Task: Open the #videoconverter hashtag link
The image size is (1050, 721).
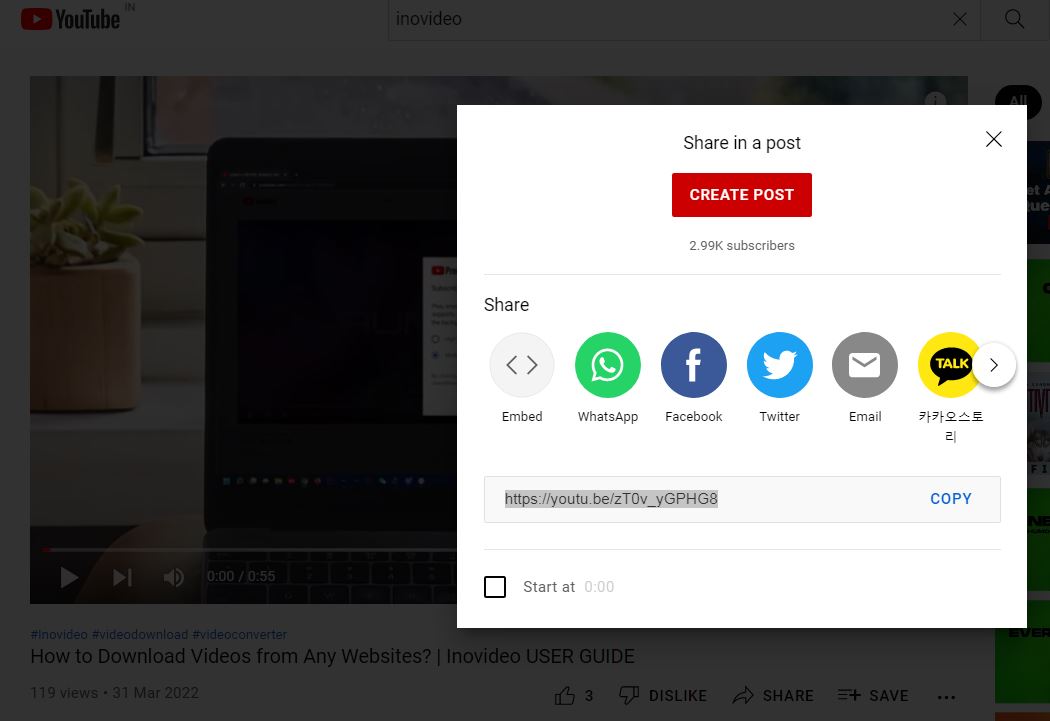Action: click(240, 634)
